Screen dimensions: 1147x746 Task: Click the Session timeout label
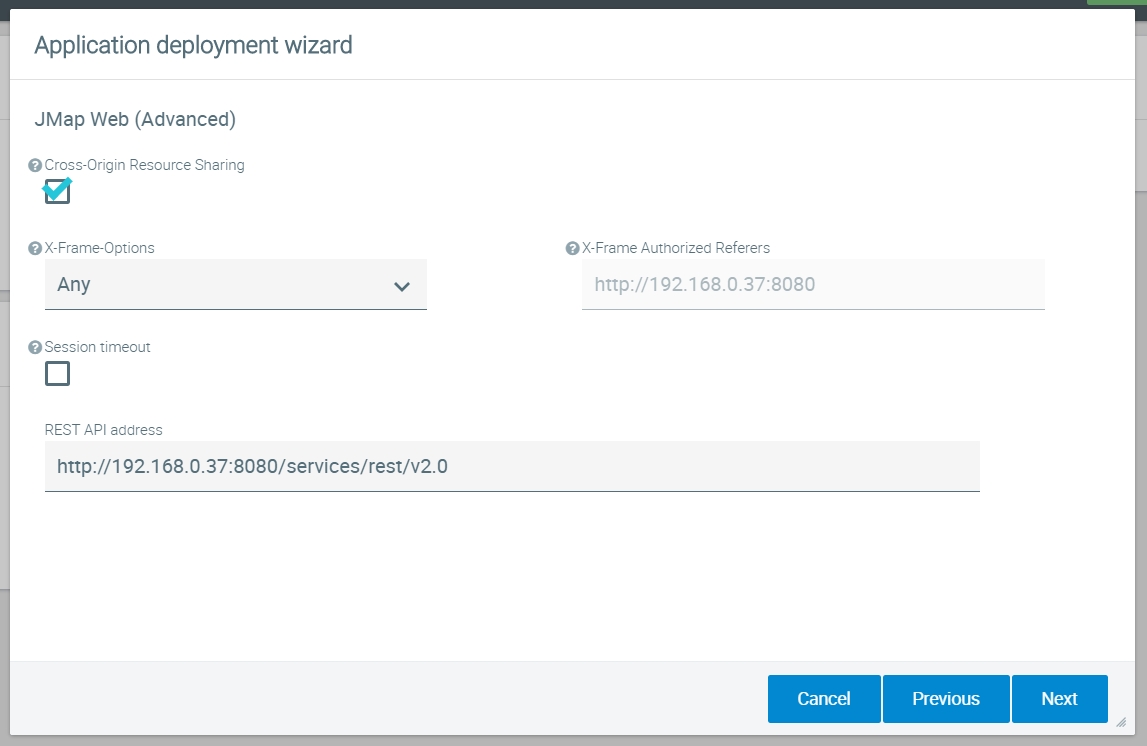[98, 347]
